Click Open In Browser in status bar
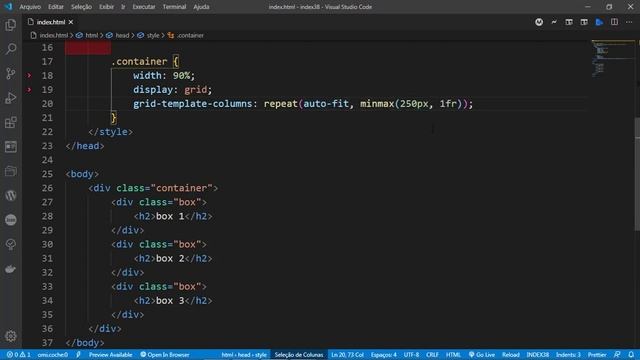Image resolution: width=640 pixels, height=360 pixels. (x=165, y=355)
